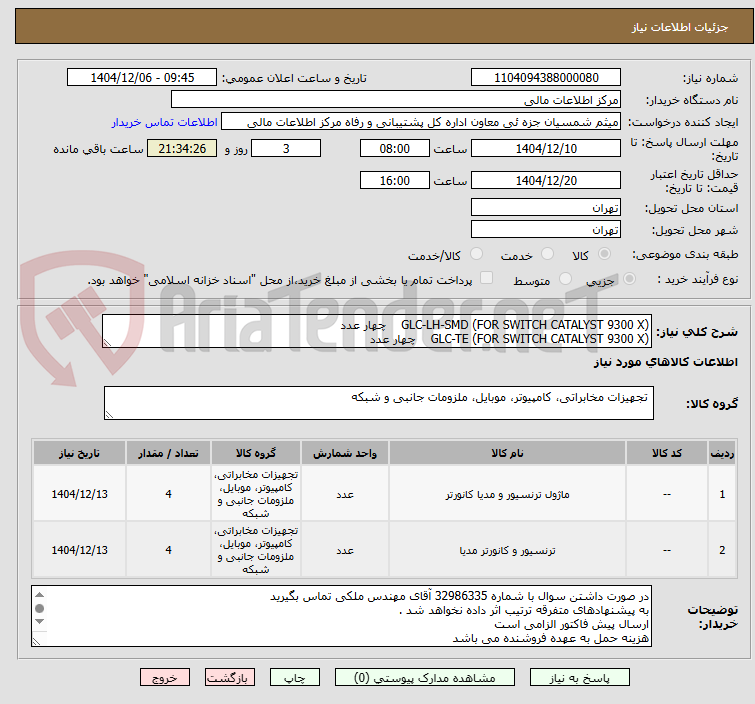Viewport: 755px width, 704px height.
Task: Click the تاریخ نیاز column header
Action: click(79, 453)
